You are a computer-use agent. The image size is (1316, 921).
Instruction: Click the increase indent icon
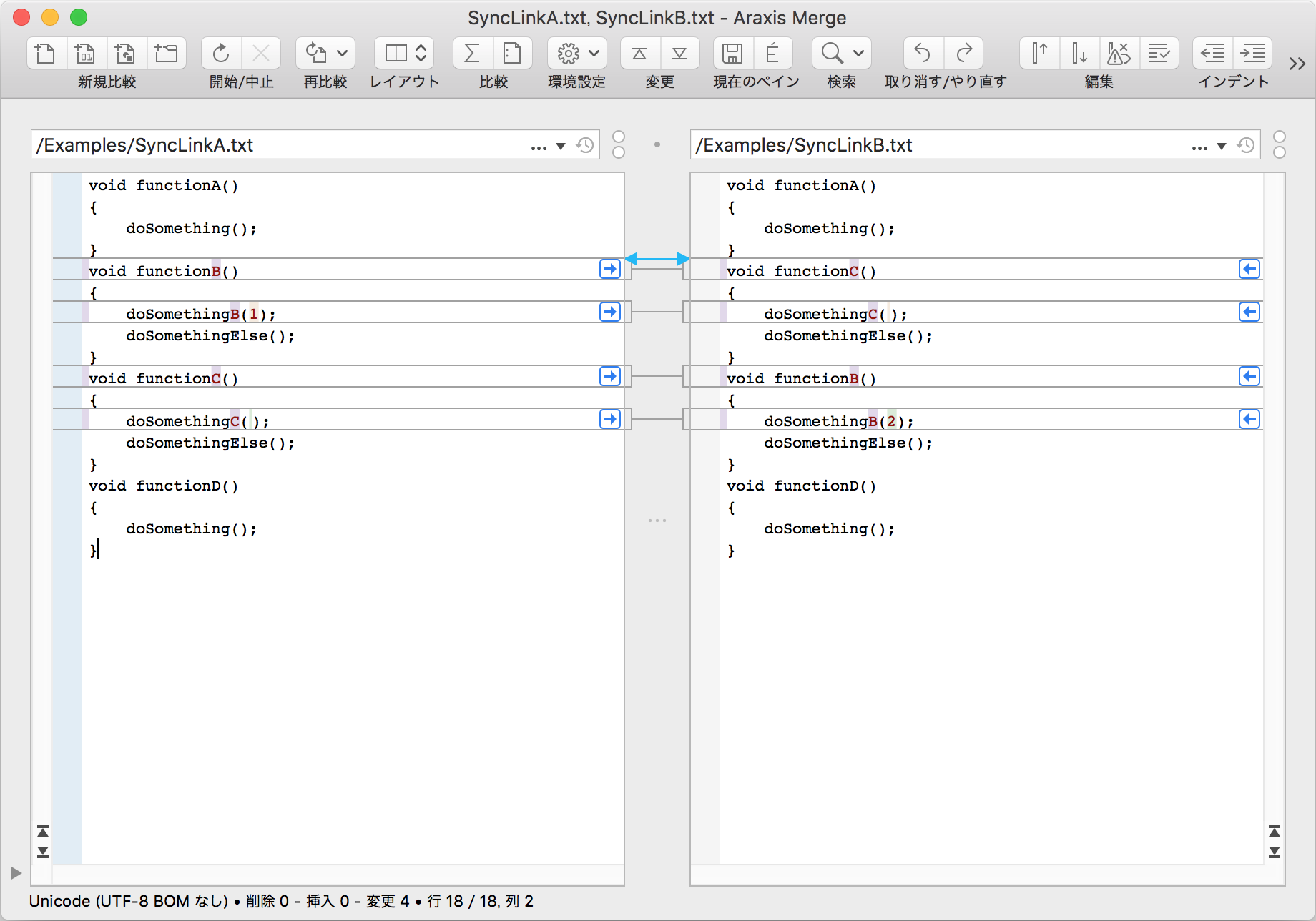tap(1252, 53)
